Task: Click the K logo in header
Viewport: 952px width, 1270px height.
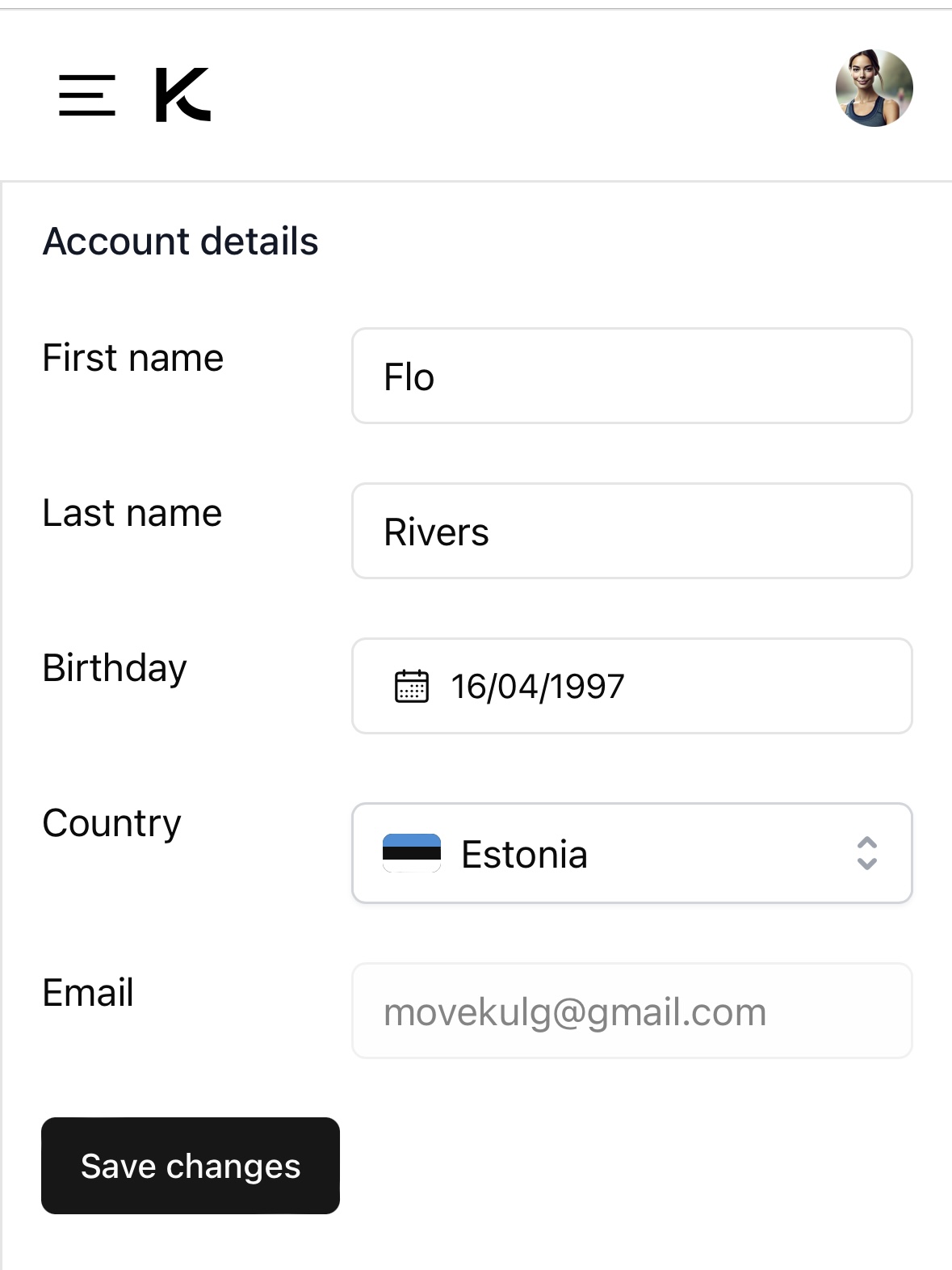Action: pyautogui.click(x=183, y=95)
